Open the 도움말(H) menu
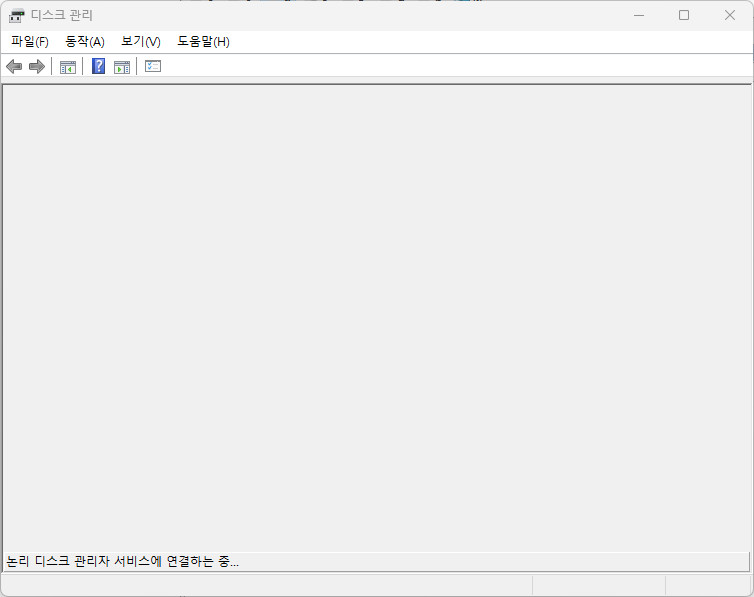 203,42
